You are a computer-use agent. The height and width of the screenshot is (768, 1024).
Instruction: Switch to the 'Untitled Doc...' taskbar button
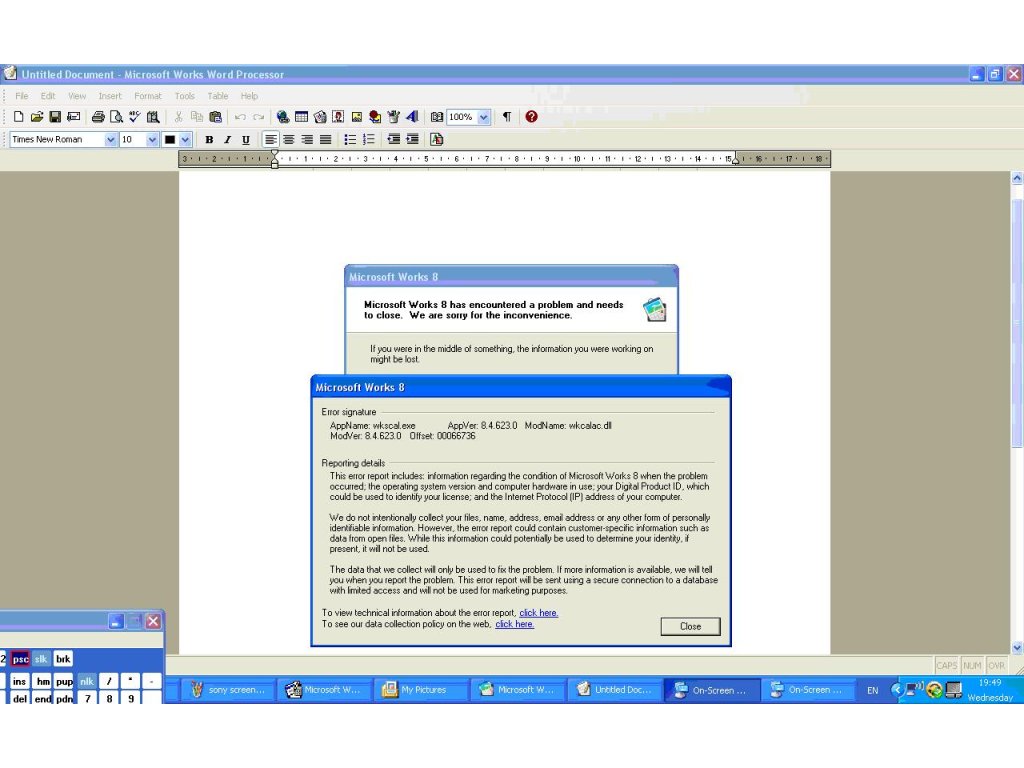614,690
